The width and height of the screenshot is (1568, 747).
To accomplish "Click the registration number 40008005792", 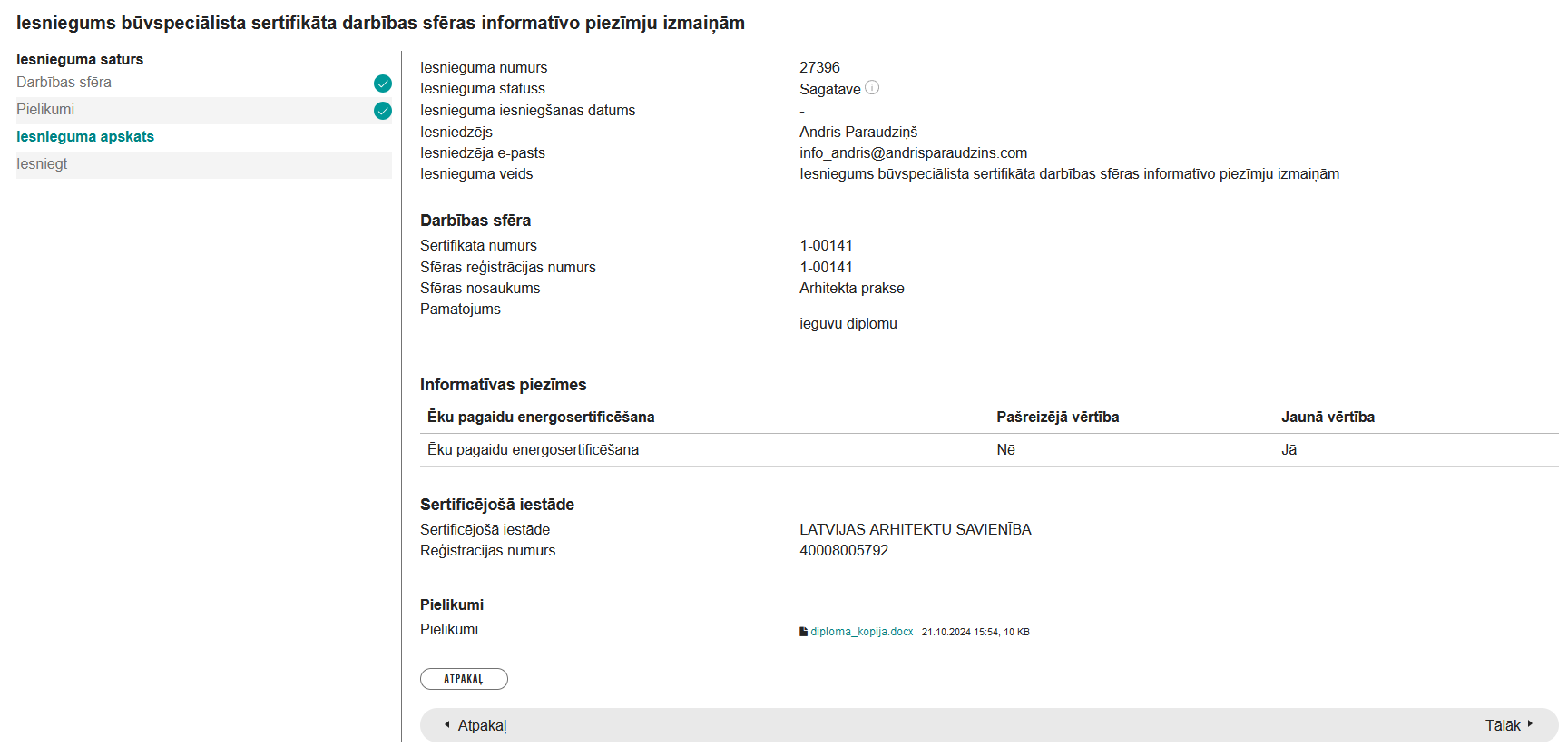I will point(844,551).
